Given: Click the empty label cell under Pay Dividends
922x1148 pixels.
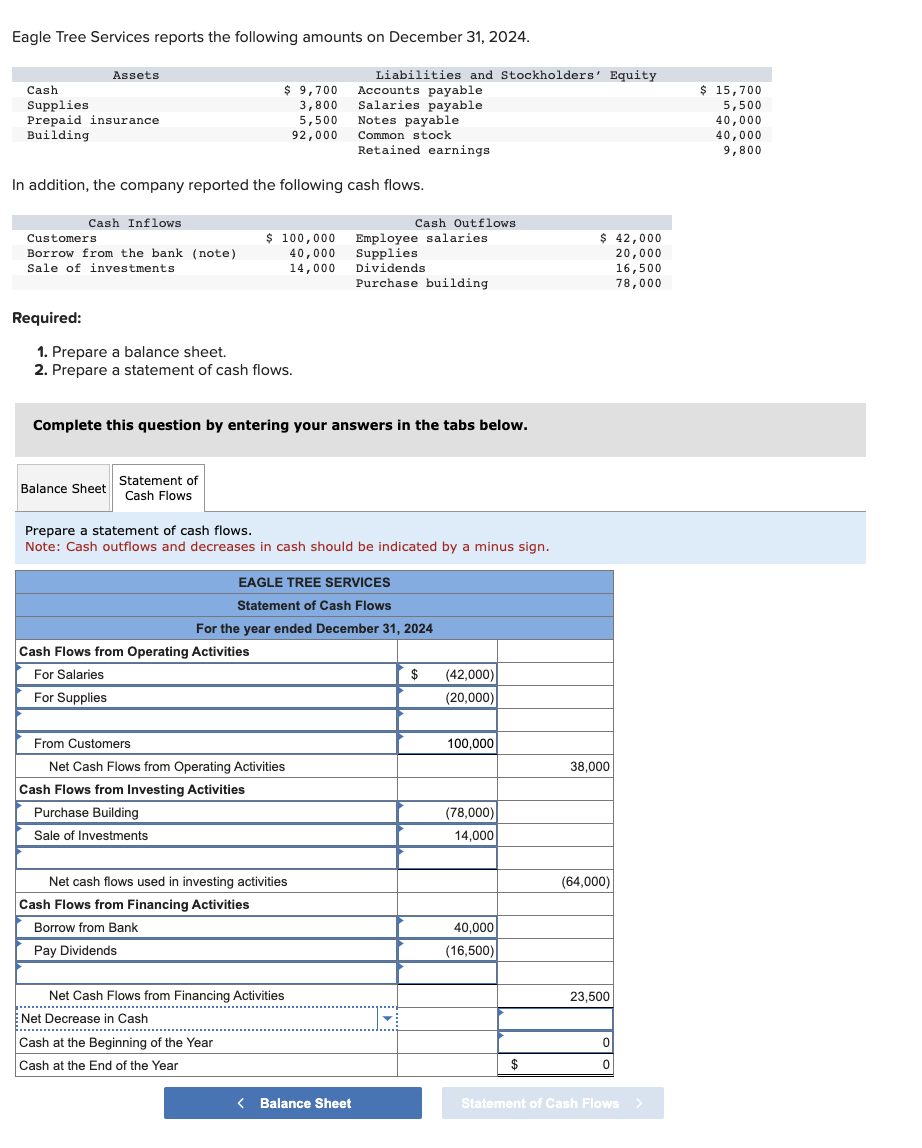Looking at the screenshot, I should (205, 973).
